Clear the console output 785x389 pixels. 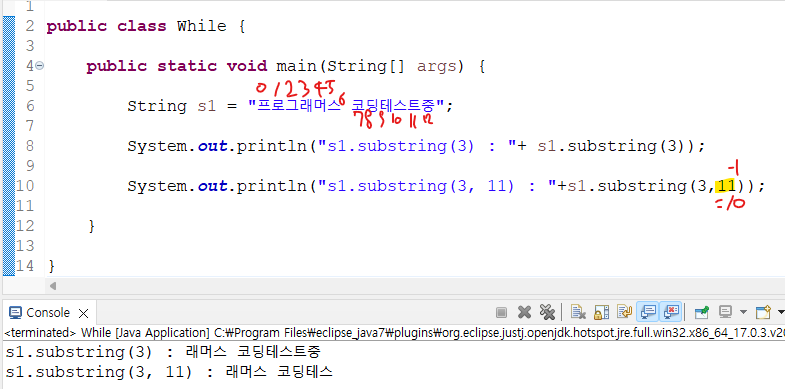pyautogui.click(x=578, y=313)
